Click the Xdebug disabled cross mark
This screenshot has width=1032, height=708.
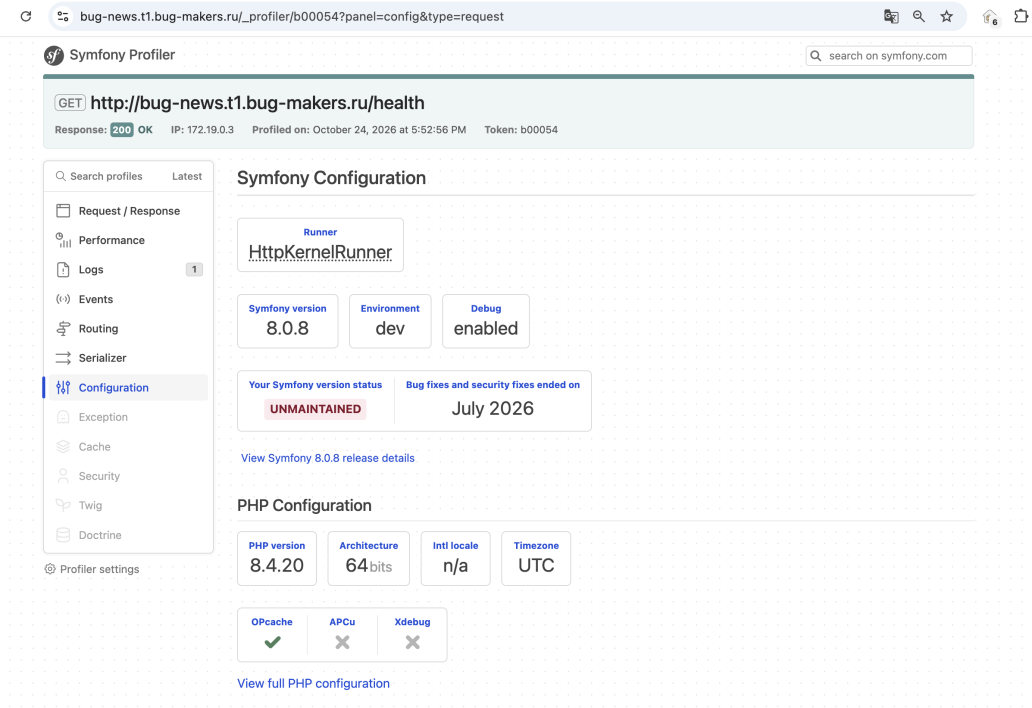click(x=413, y=642)
